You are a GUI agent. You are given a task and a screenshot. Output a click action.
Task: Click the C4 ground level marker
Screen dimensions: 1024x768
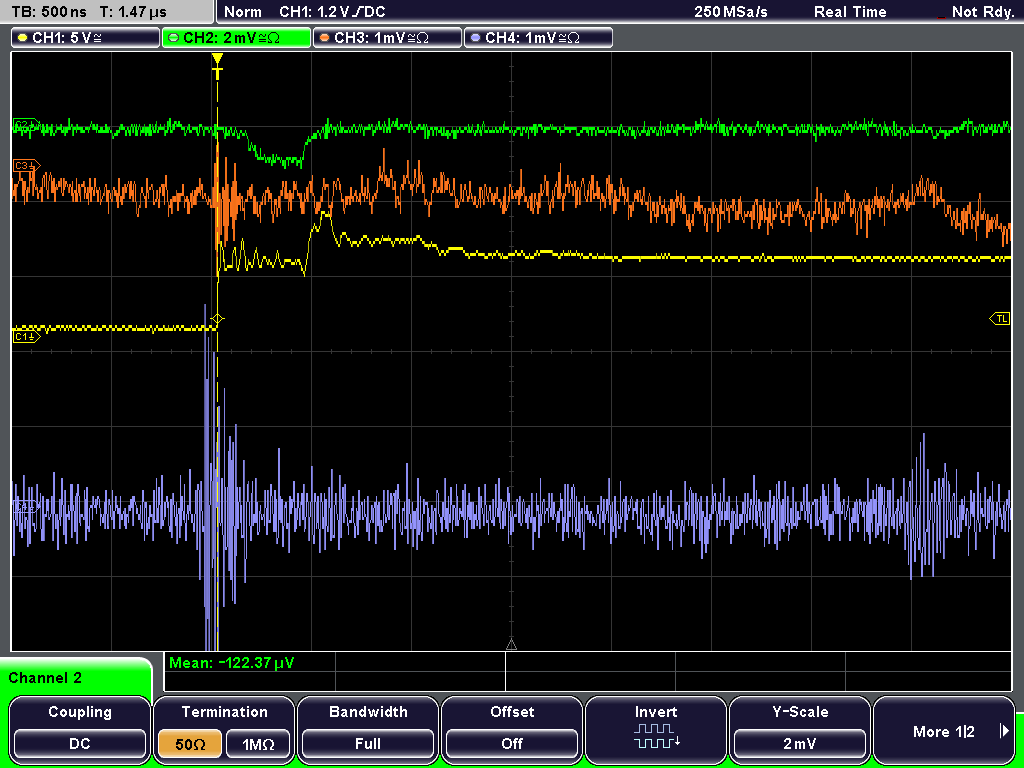[27, 507]
